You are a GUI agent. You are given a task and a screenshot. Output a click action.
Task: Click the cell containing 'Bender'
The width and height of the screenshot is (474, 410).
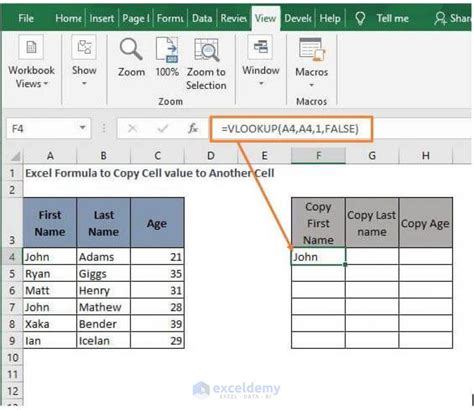pos(104,324)
